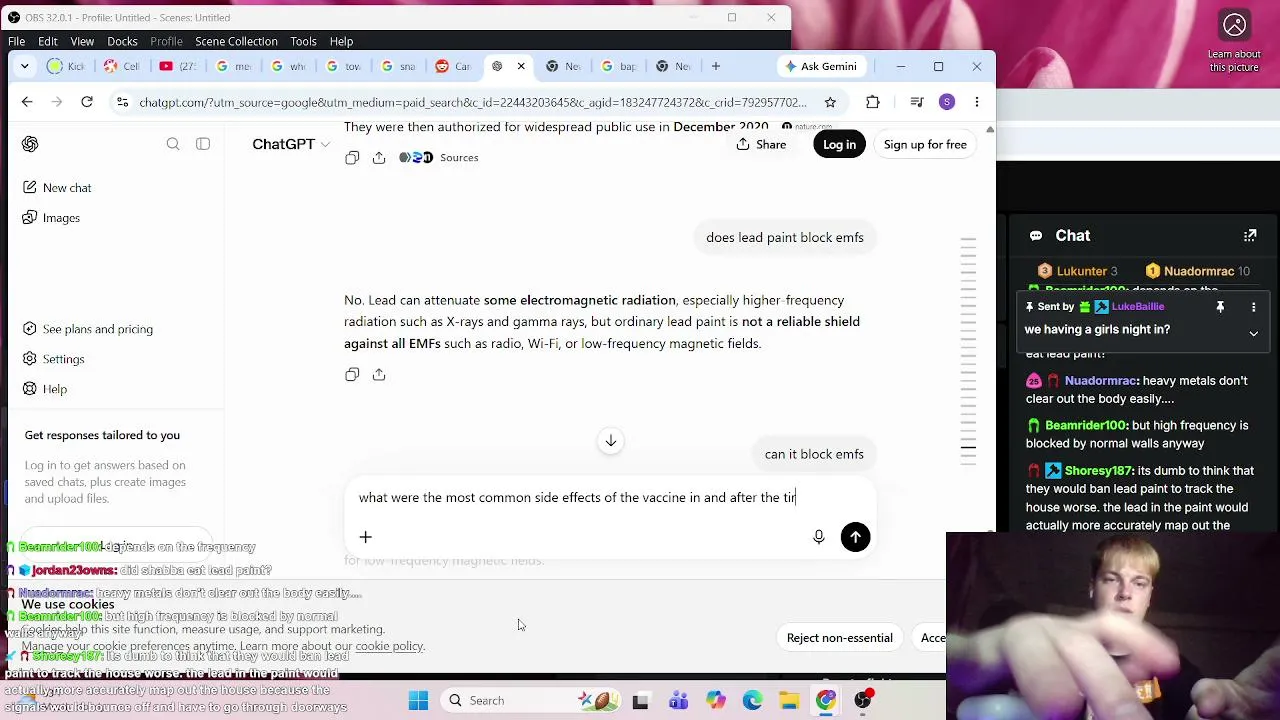
Task: Share the lead paint EMF answer
Action: point(379,374)
